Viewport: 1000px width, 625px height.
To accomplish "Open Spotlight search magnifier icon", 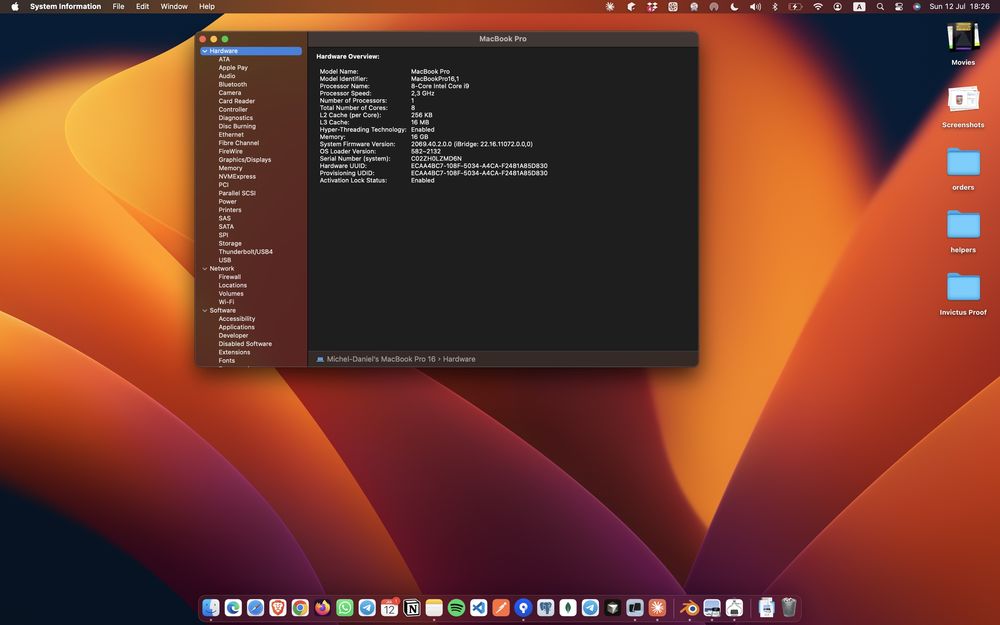I will [x=880, y=6].
